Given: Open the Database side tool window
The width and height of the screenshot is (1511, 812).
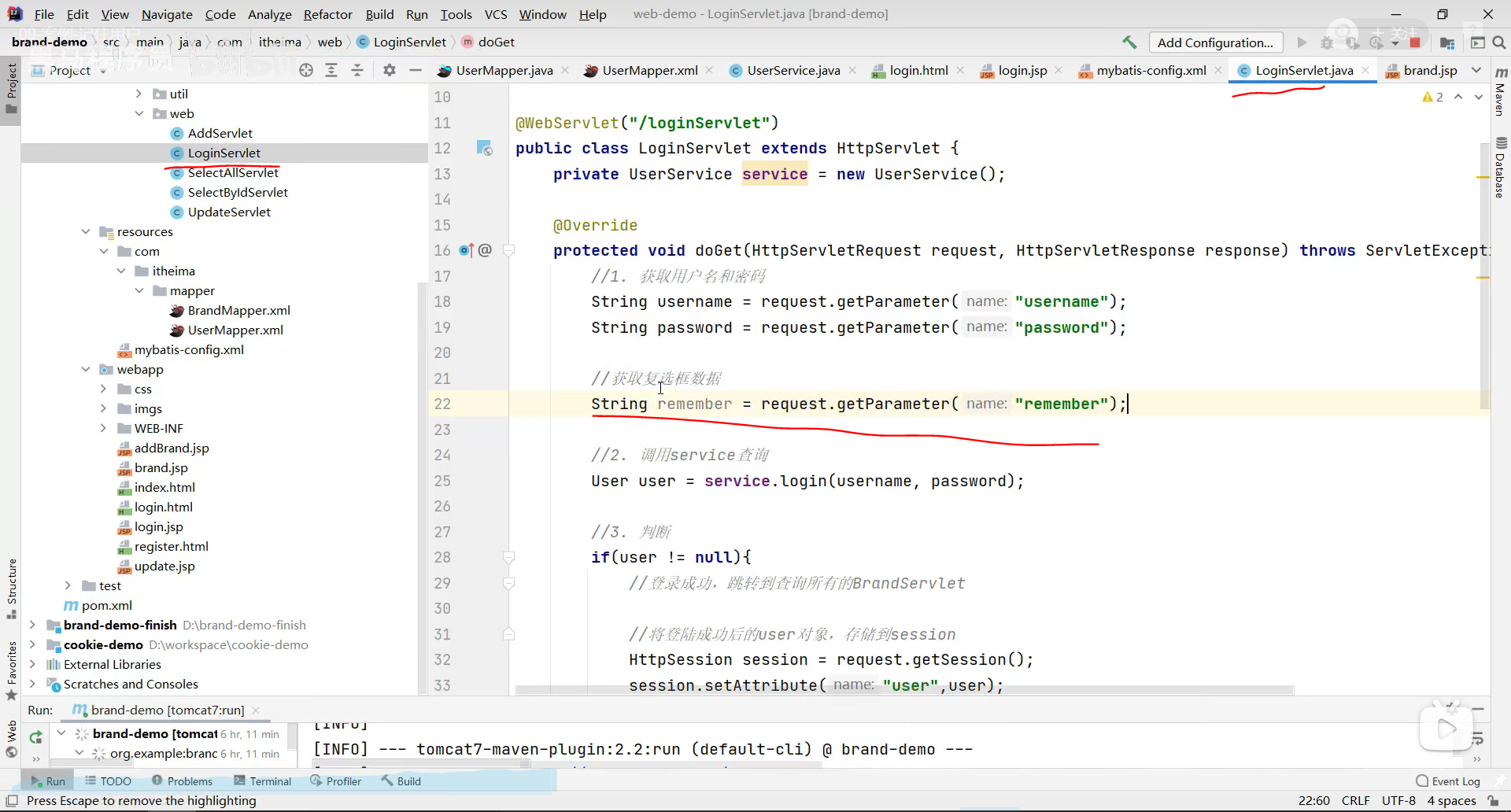Looking at the screenshot, I should [1501, 167].
